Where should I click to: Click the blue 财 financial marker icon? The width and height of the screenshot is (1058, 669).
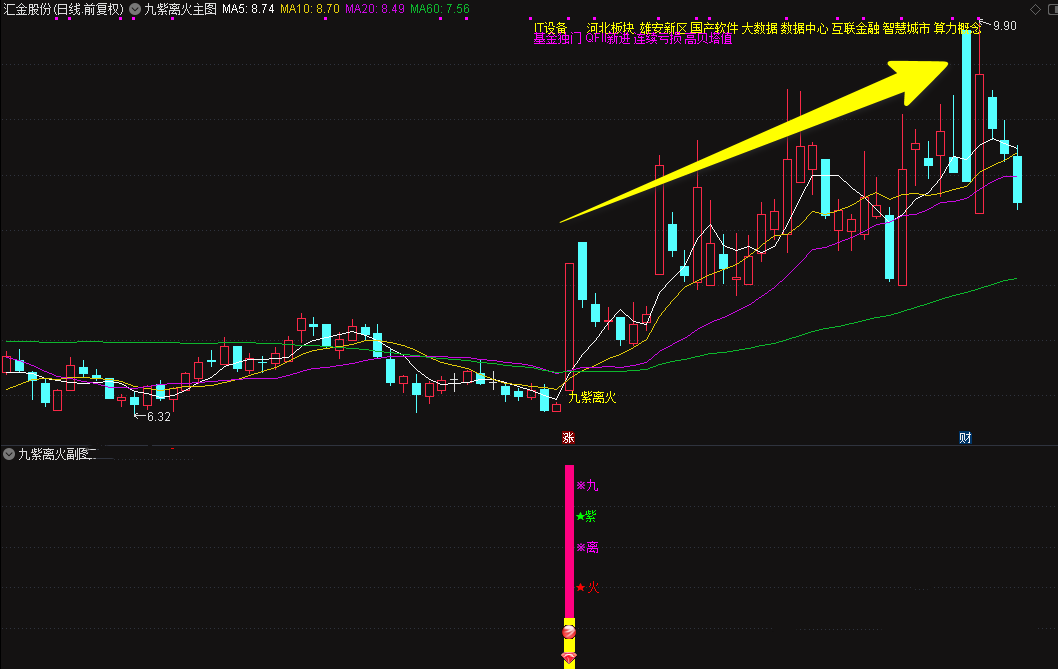tap(965, 438)
